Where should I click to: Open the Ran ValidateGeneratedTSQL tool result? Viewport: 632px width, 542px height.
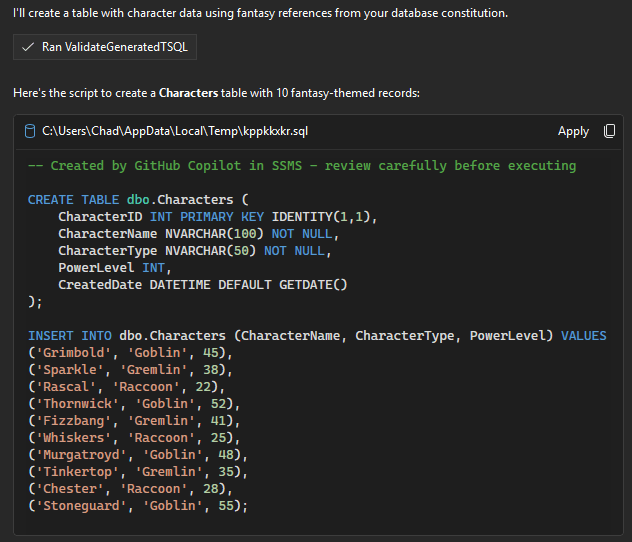(105, 47)
